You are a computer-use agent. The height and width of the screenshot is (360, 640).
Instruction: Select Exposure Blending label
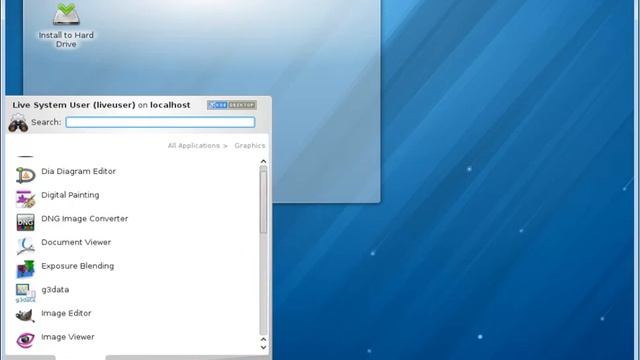(78, 266)
